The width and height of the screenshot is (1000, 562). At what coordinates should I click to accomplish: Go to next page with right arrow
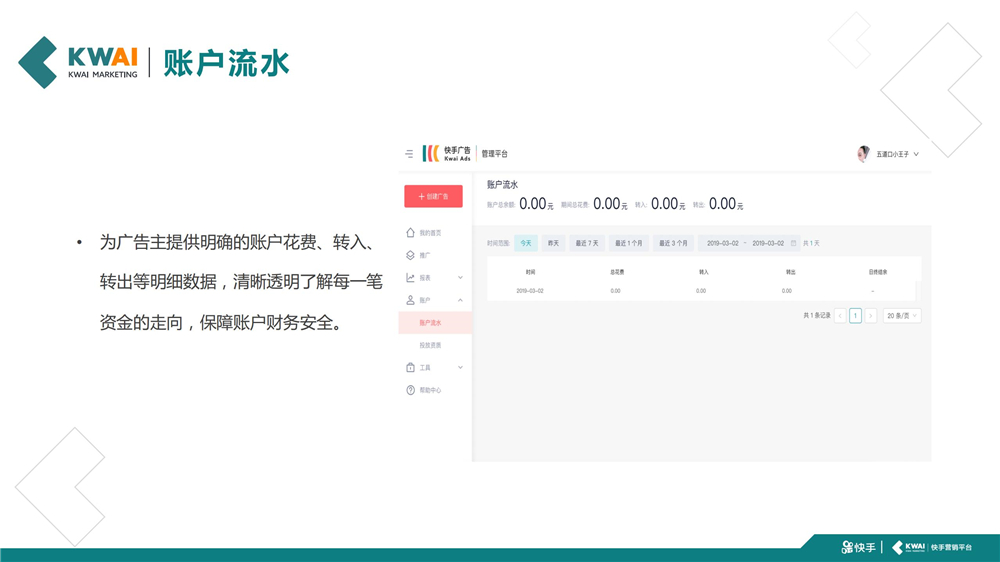pyautogui.click(x=871, y=316)
